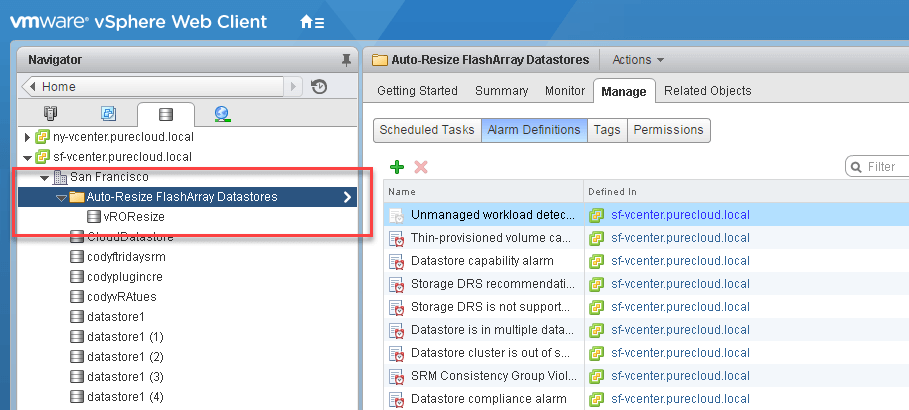Click the alarm icon beside Datastore compliance alarm

click(397, 400)
